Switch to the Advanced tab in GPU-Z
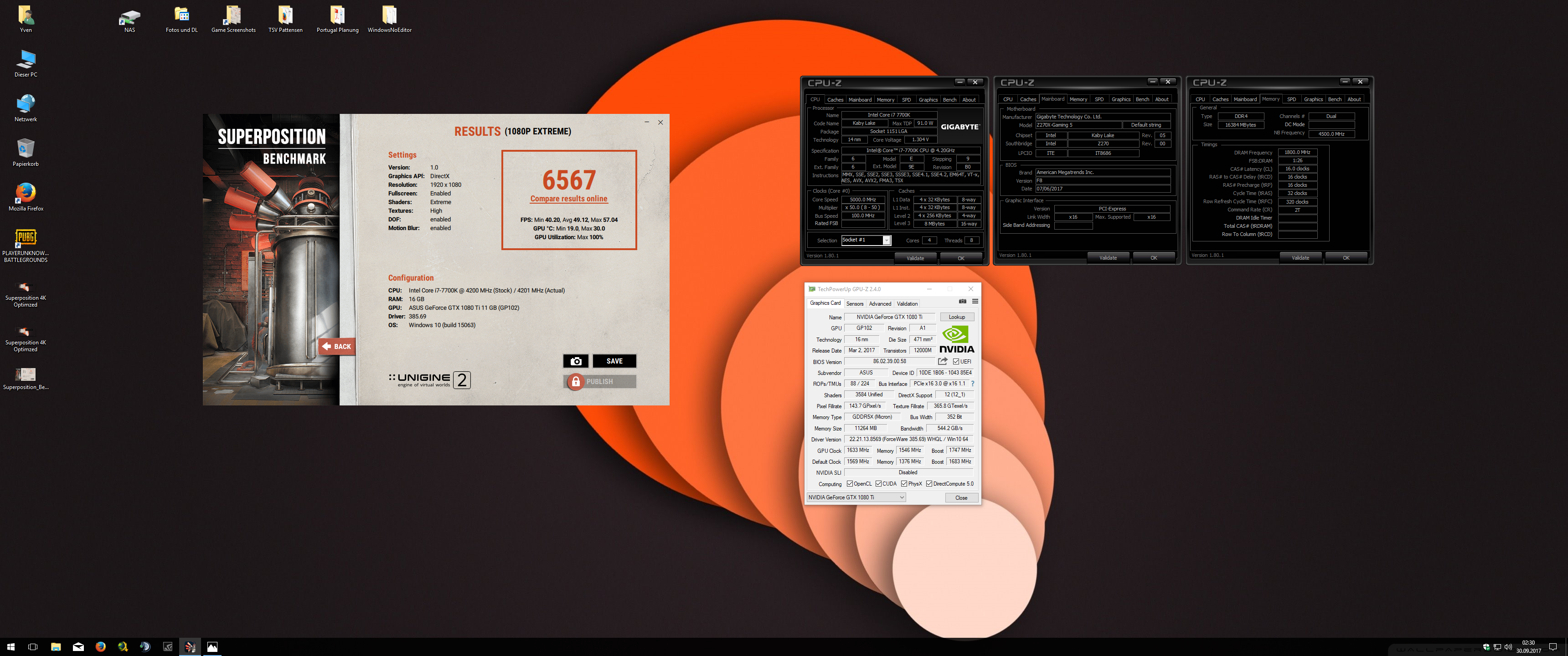 [x=880, y=304]
